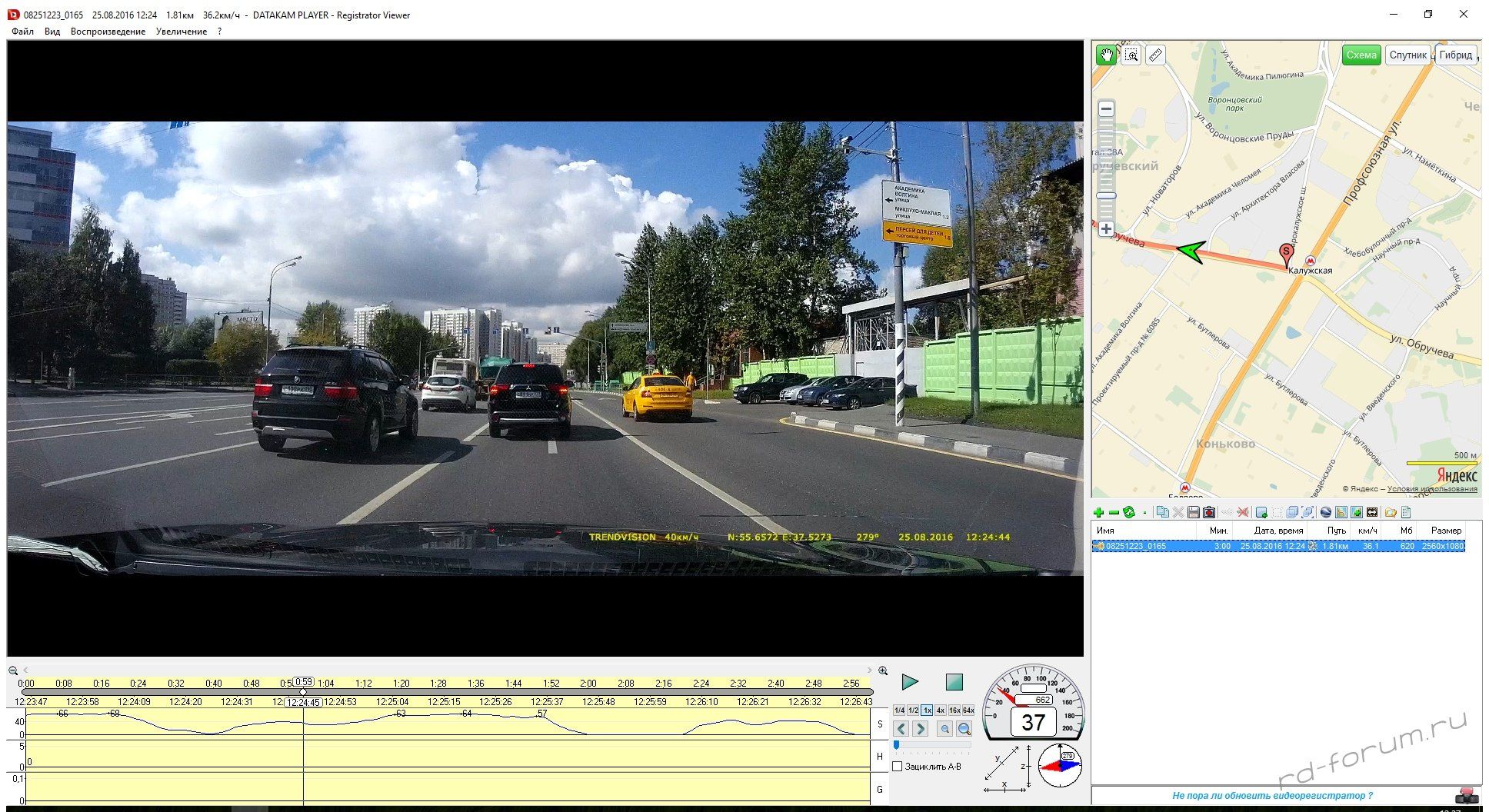The height and width of the screenshot is (812, 1489).
Task: Set playback speed to 16x
Action: pos(954,710)
